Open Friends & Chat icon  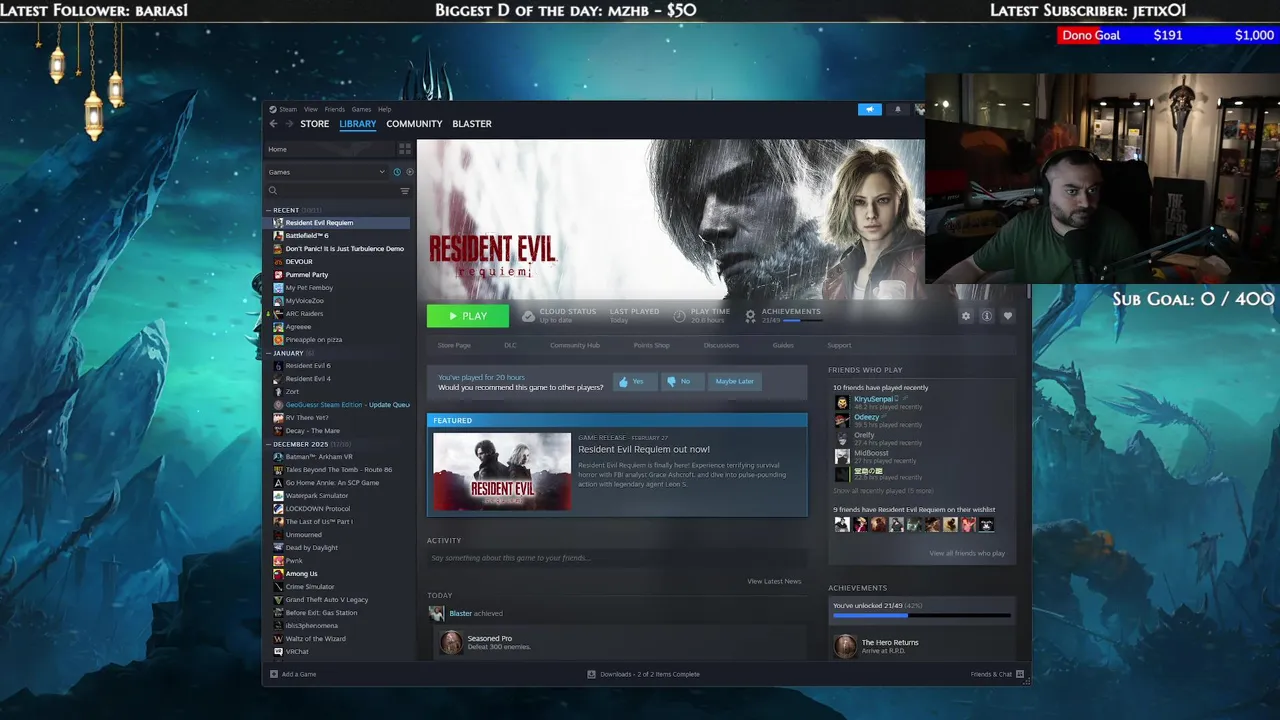point(1020,674)
